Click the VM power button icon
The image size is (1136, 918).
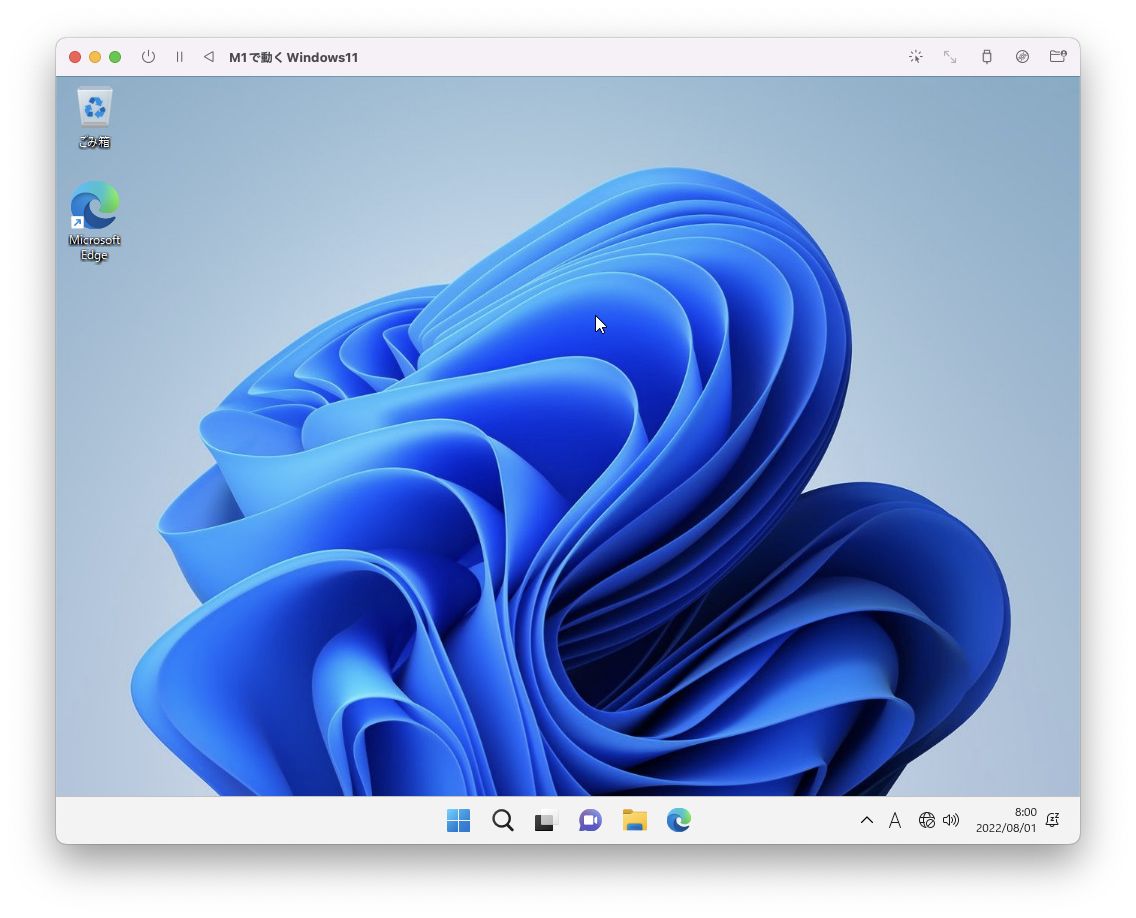click(x=149, y=57)
